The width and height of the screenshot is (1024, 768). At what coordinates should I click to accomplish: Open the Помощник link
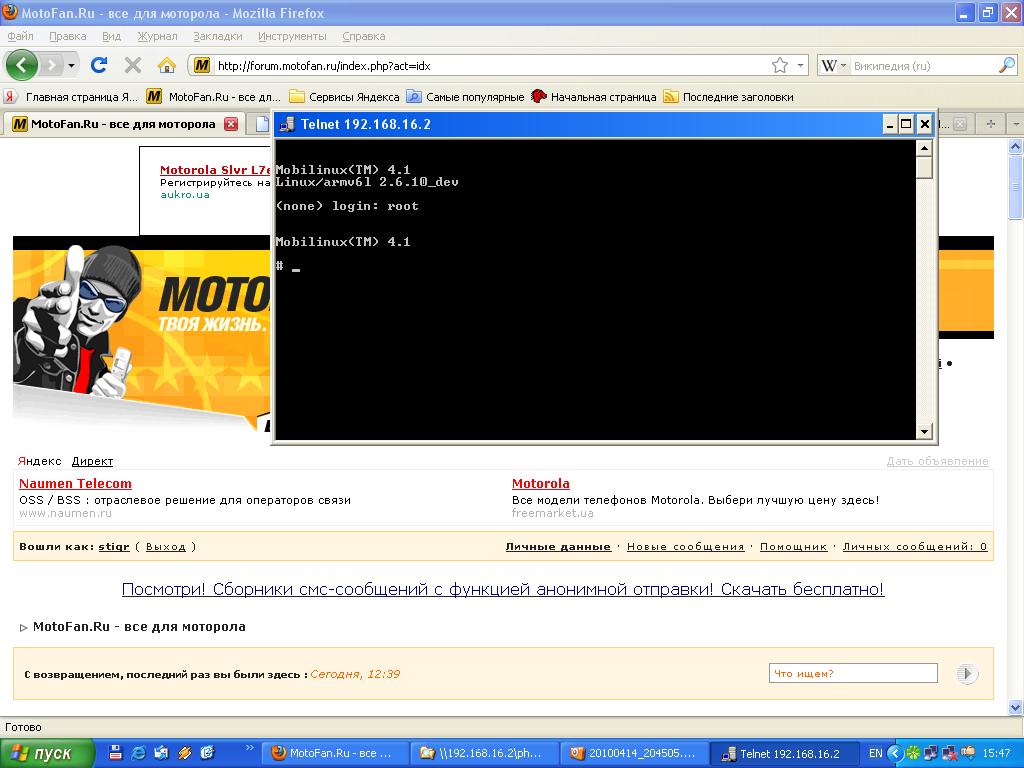coord(793,547)
